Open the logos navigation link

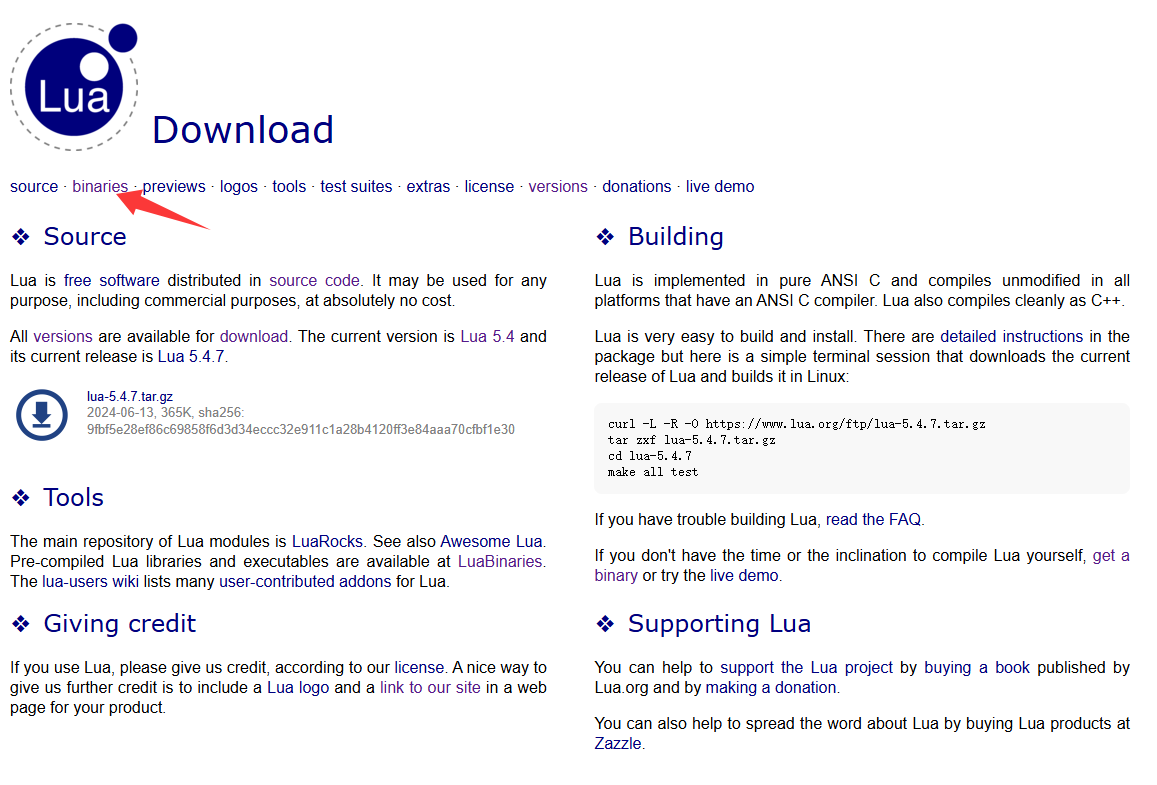(x=239, y=187)
